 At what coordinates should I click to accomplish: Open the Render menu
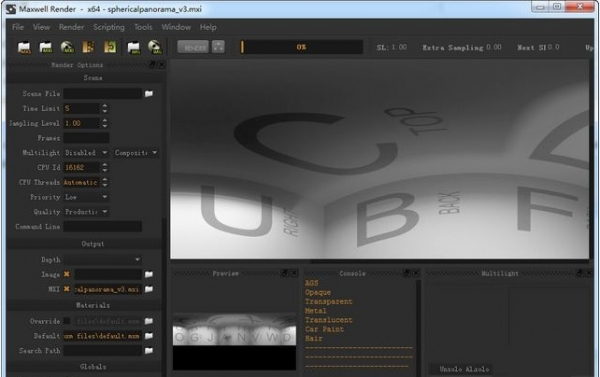71,27
